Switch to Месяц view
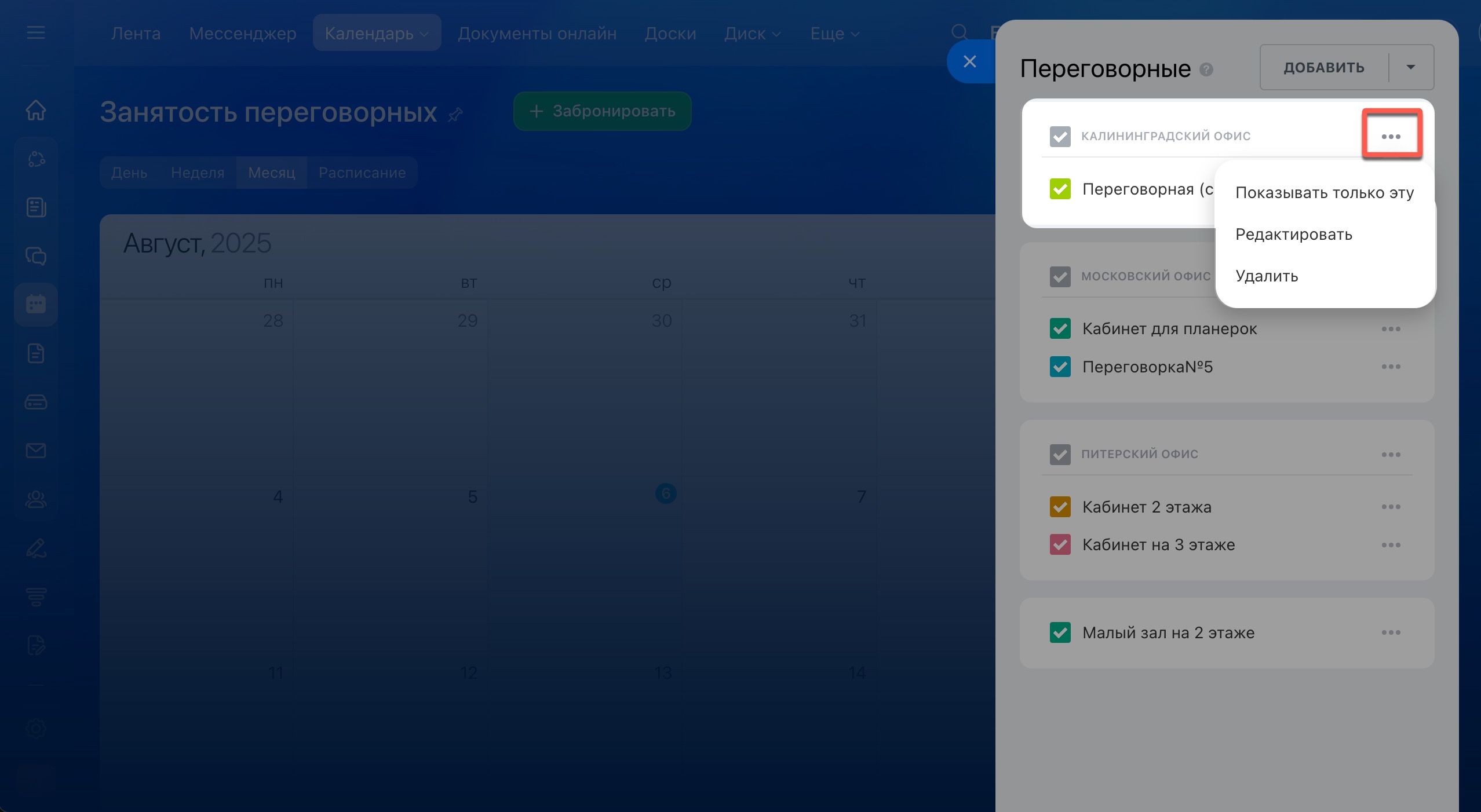 point(272,173)
